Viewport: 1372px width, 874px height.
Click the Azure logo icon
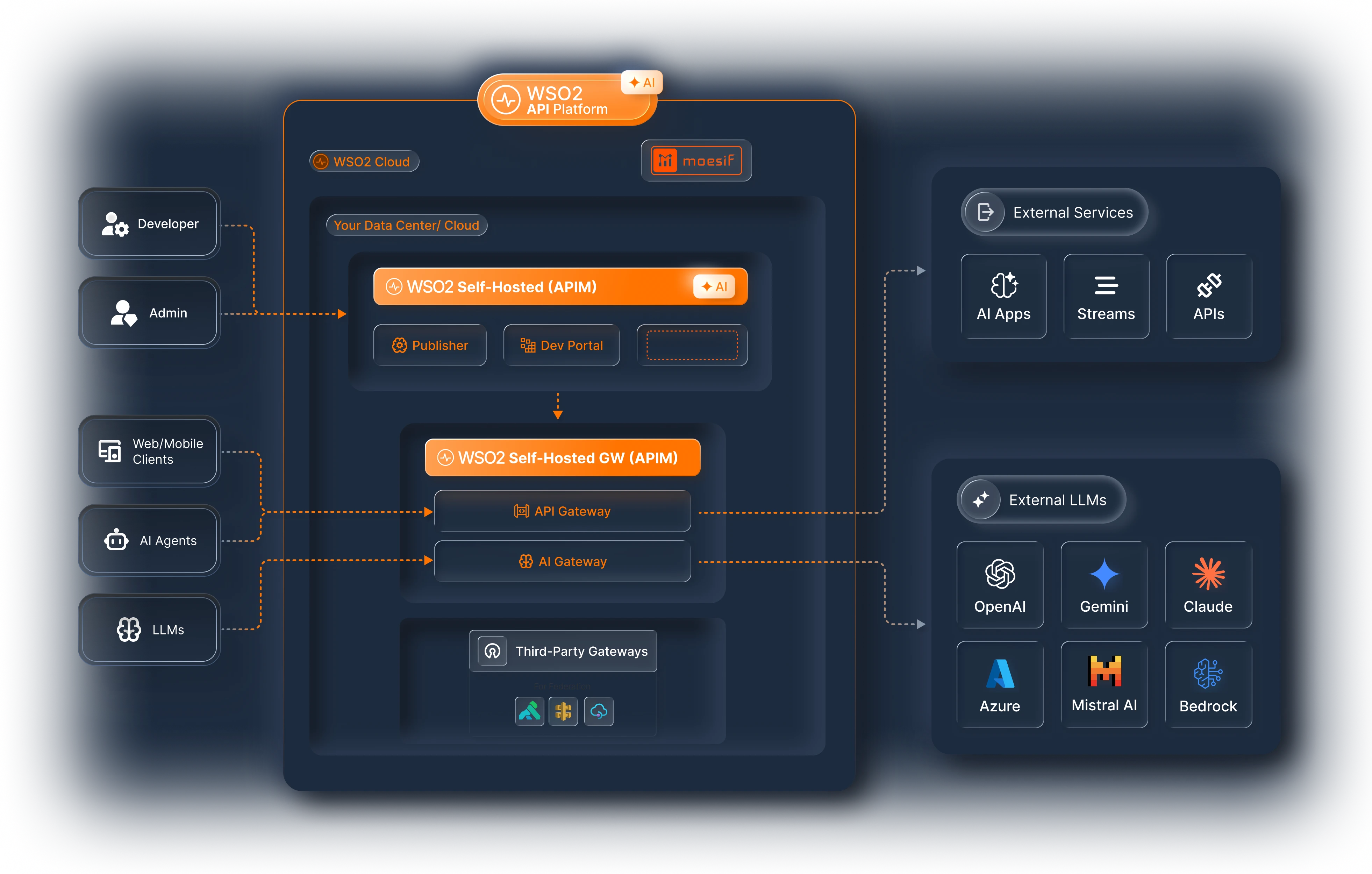[1000, 674]
